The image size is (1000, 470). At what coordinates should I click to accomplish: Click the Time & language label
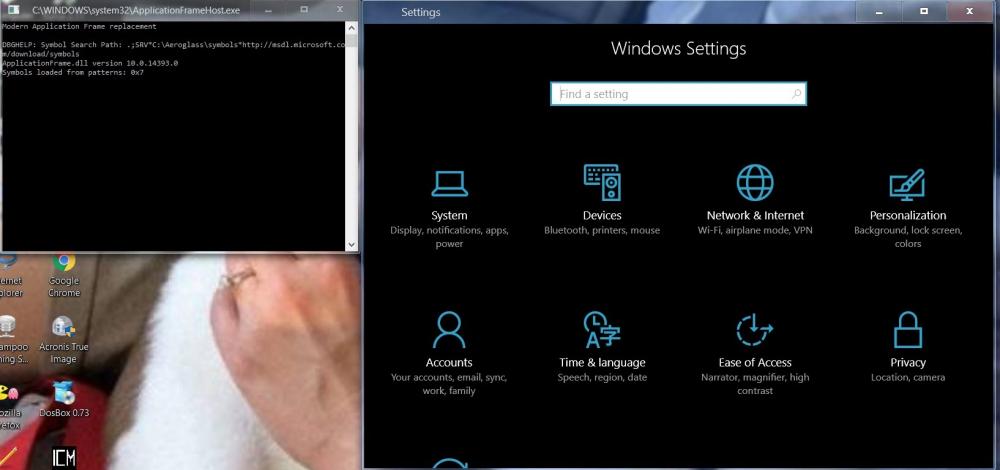602,362
